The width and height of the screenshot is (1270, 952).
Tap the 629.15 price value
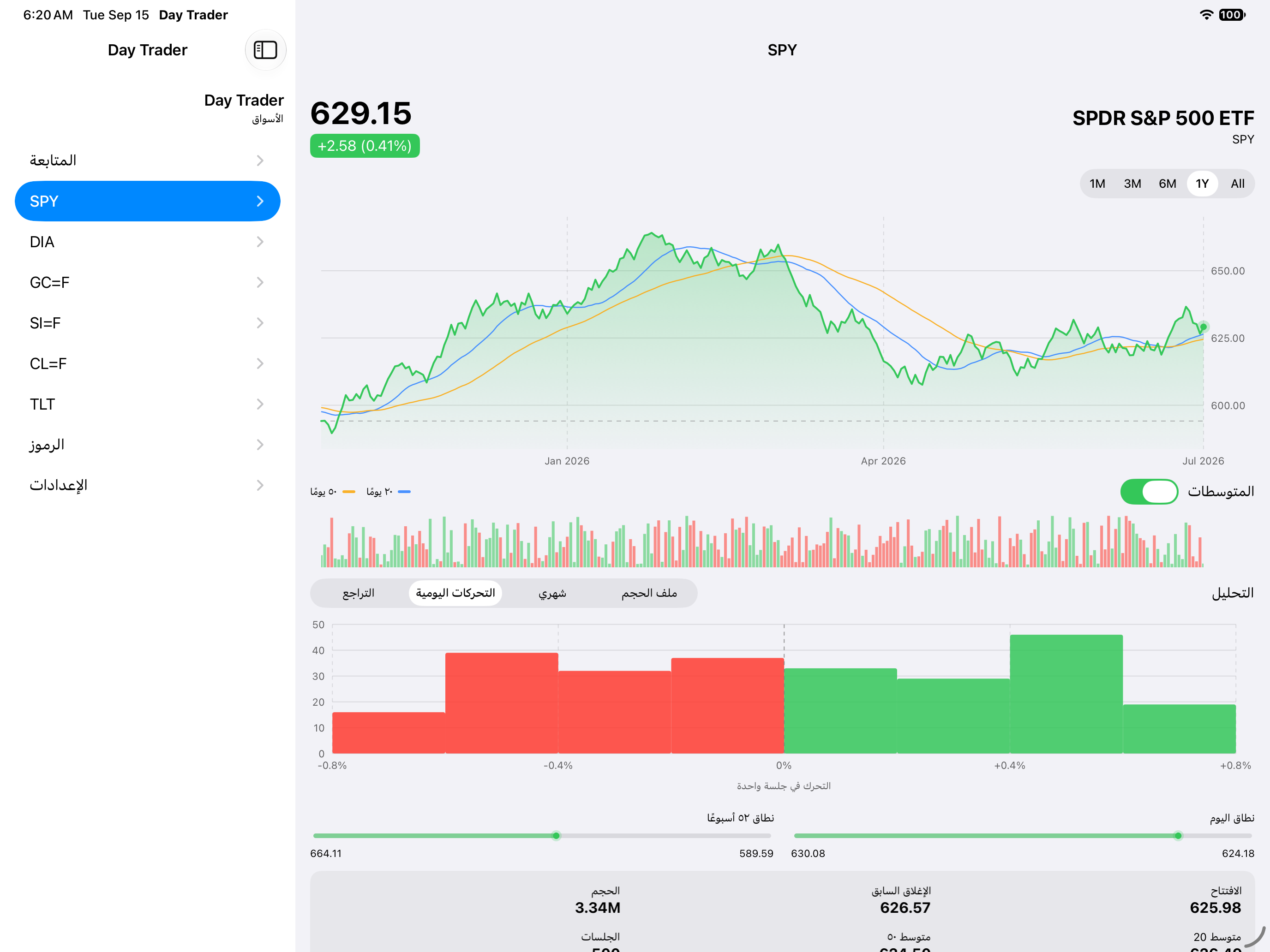point(360,113)
